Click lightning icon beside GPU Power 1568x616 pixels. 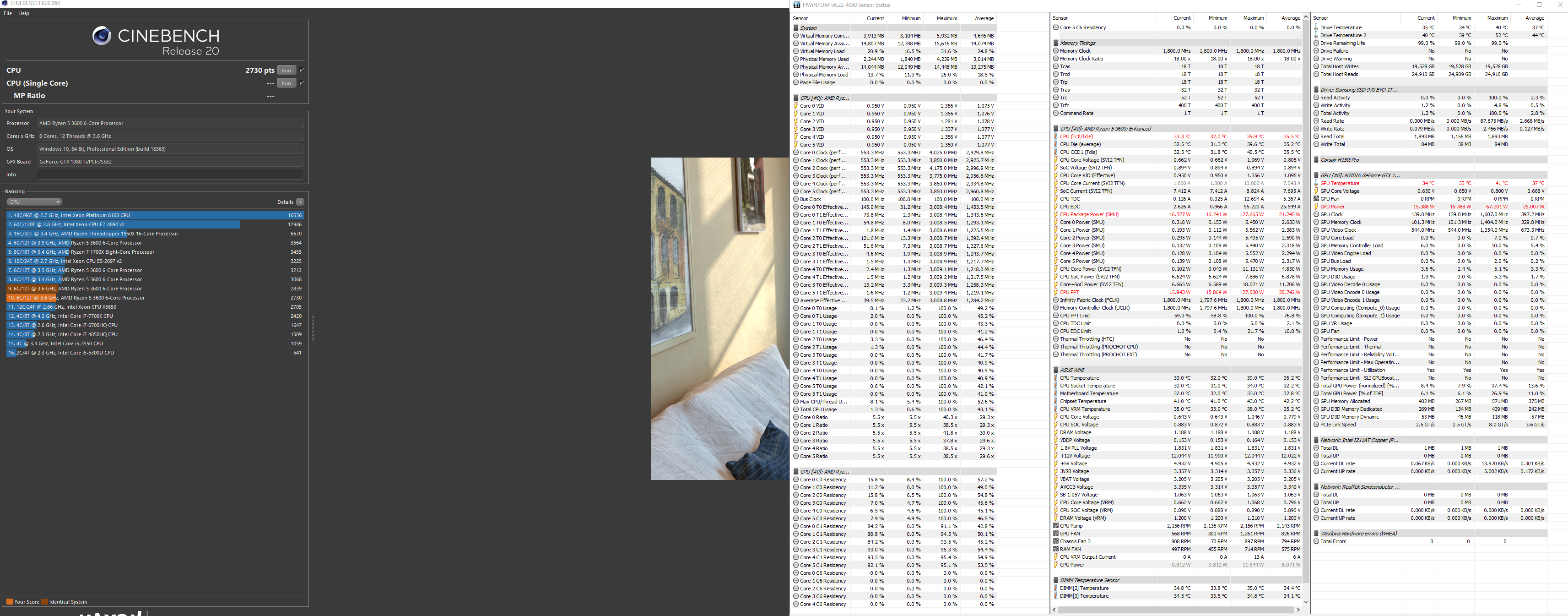tap(1316, 207)
